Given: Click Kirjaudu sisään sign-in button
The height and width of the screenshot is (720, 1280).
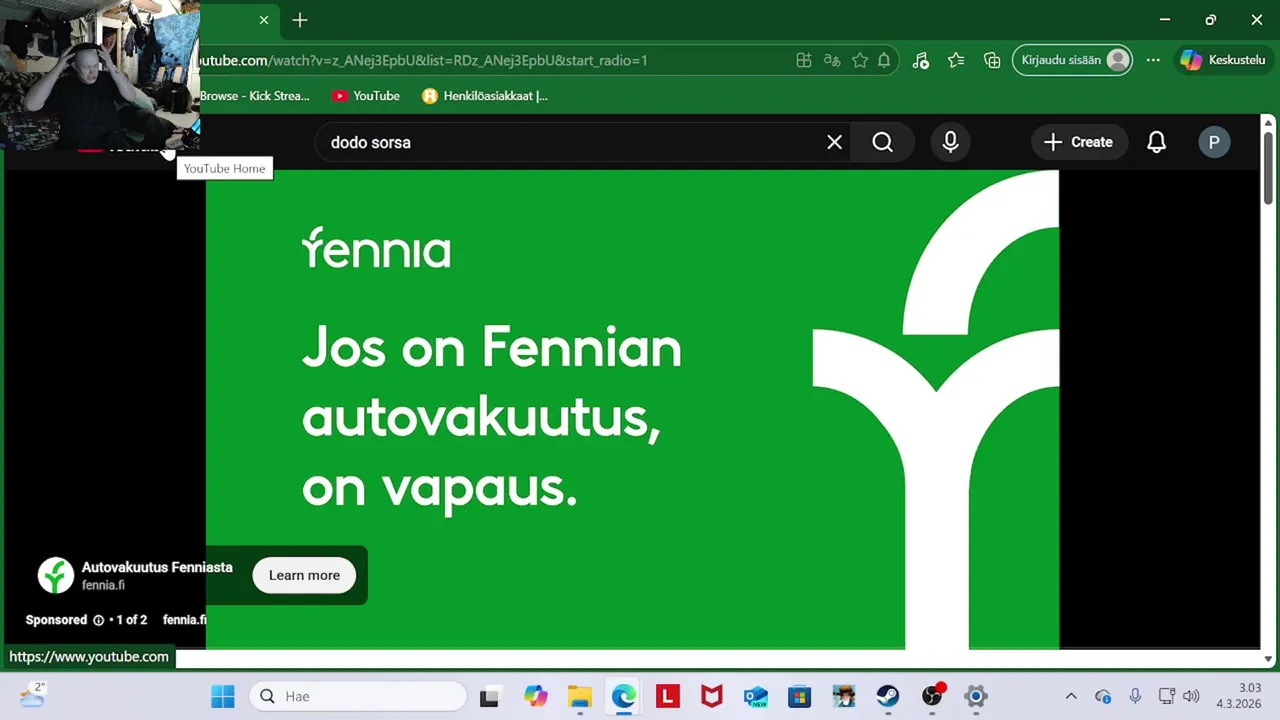Looking at the screenshot, I should click(x=1072, y=60).
